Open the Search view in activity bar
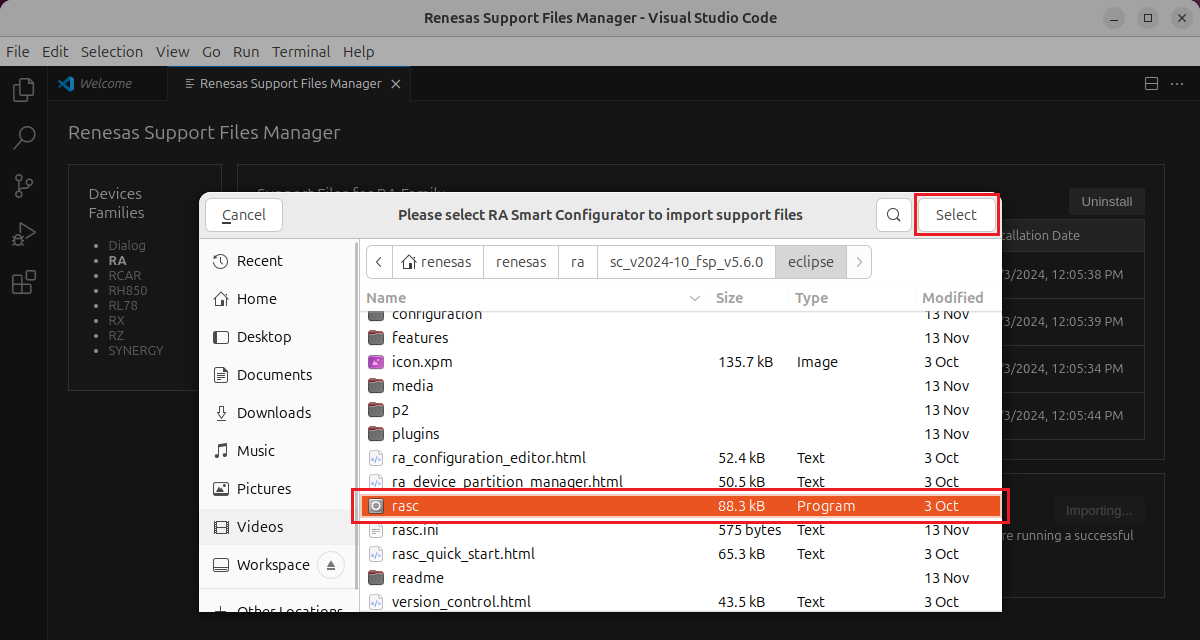 click(23, 137)
